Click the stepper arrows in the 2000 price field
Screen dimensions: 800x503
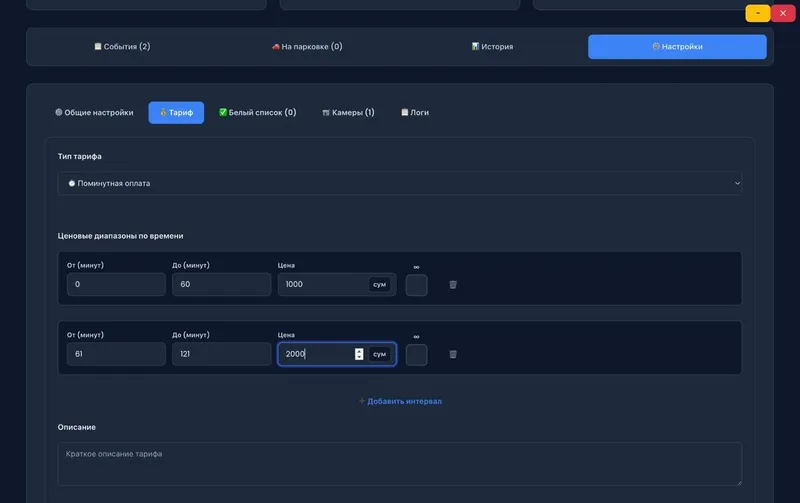tap(359, 354)
